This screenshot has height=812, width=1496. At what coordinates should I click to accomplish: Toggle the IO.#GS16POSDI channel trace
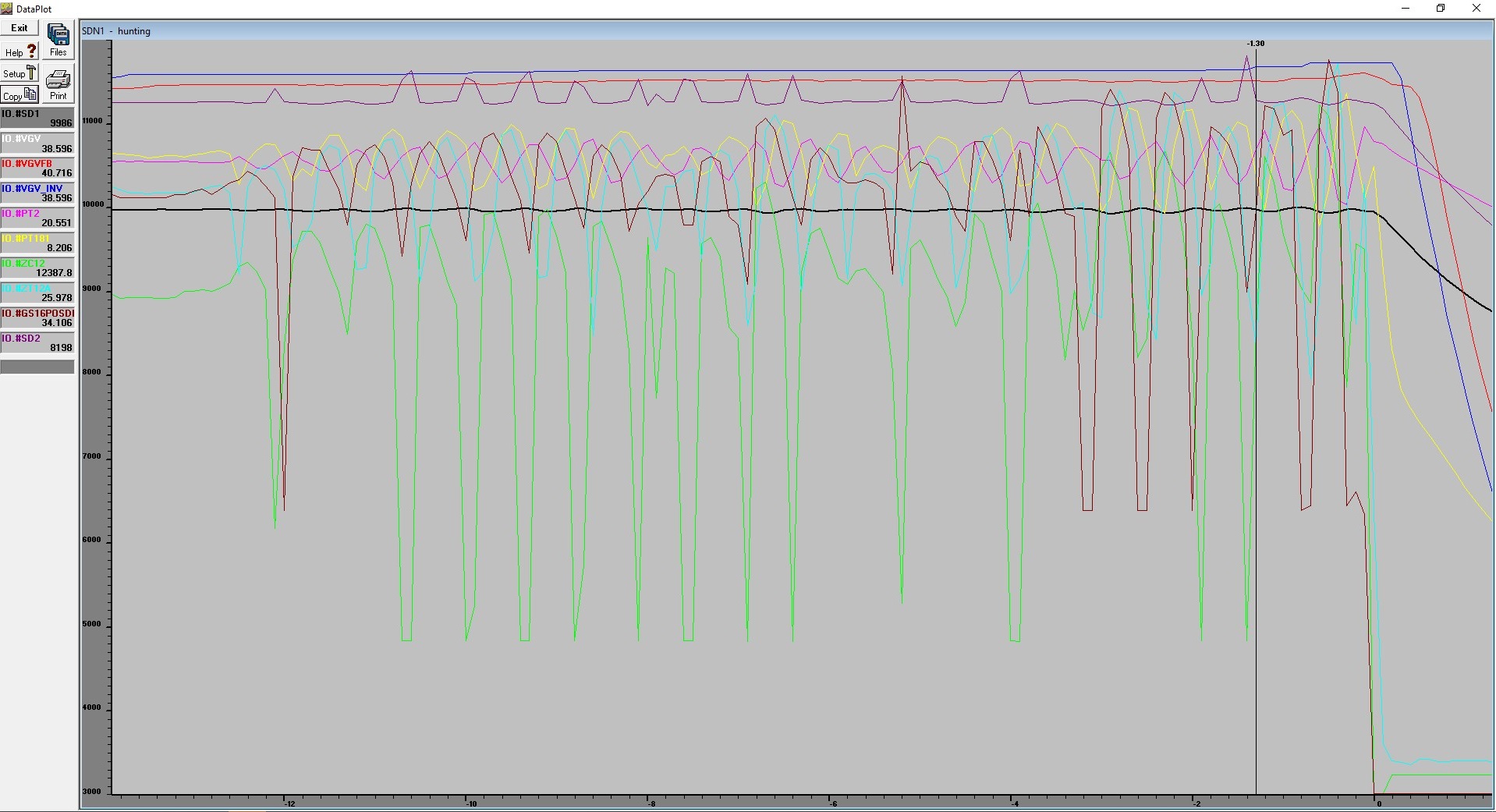click(37, 317)
